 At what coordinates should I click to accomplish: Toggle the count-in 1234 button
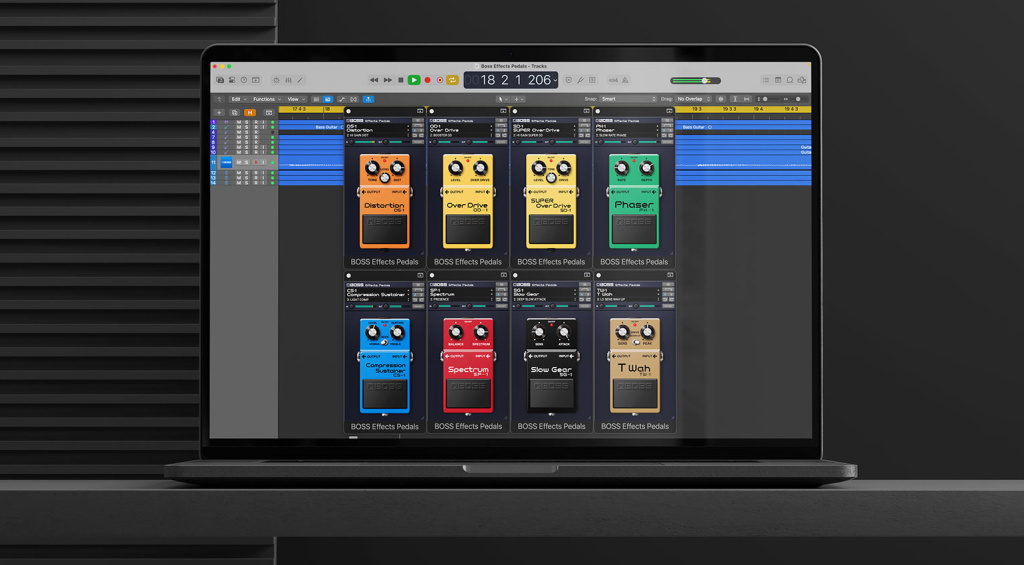pyautogui.click(x=613, y=80)
